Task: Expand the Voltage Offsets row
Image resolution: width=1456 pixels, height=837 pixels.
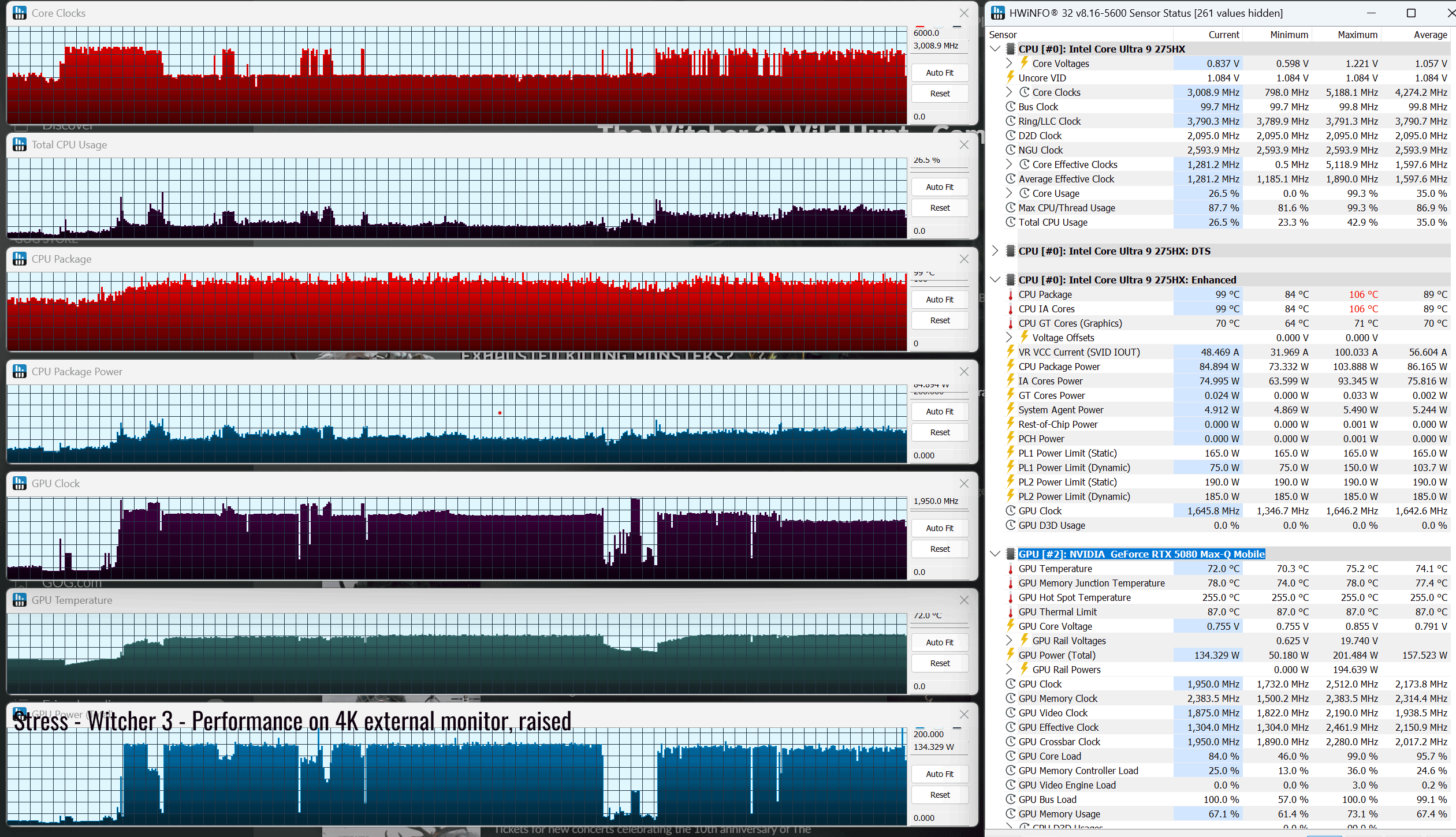Action: click(x=1009, y=338)
